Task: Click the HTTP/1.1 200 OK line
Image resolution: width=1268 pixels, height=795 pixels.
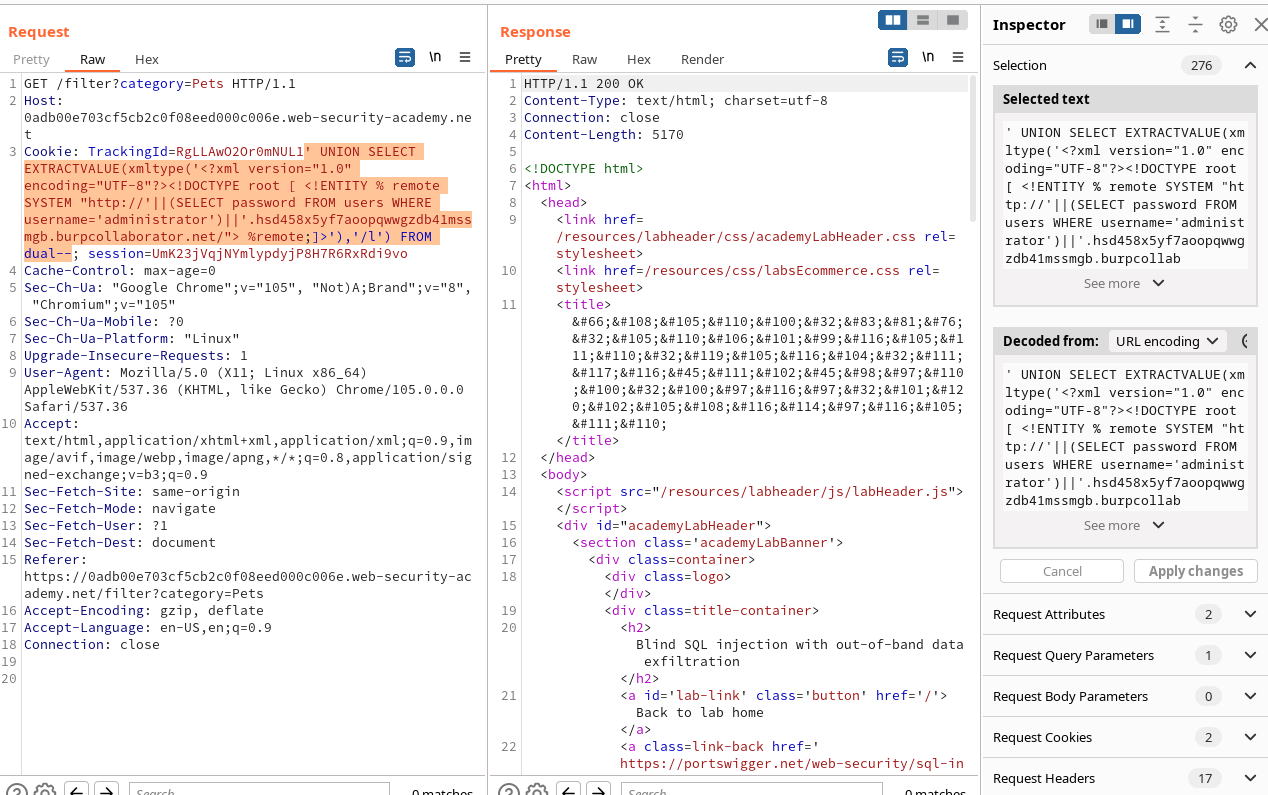Action: pos(584,84)
